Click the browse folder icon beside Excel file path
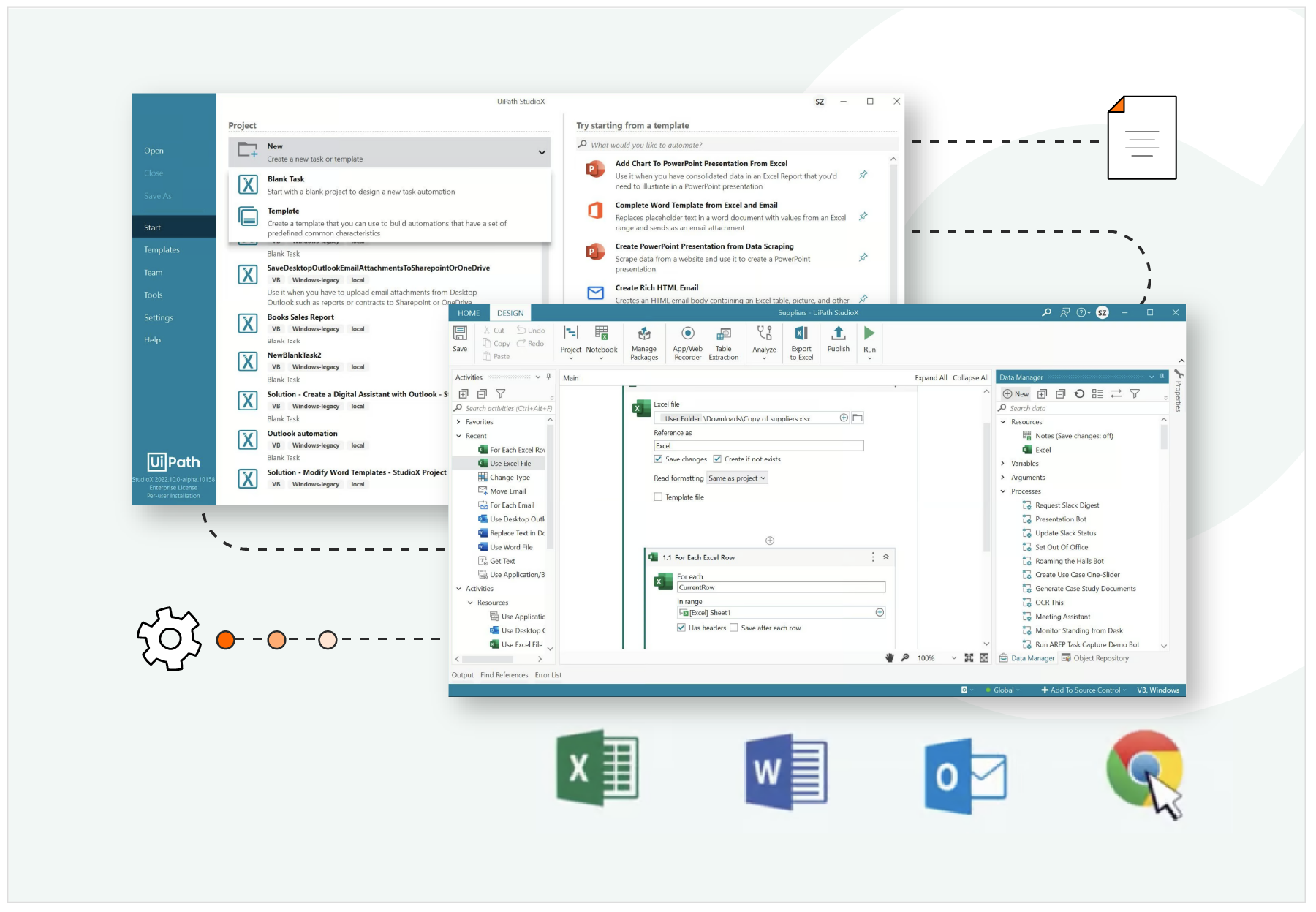This screenshot has height=912, width=1316. [858, 418]
